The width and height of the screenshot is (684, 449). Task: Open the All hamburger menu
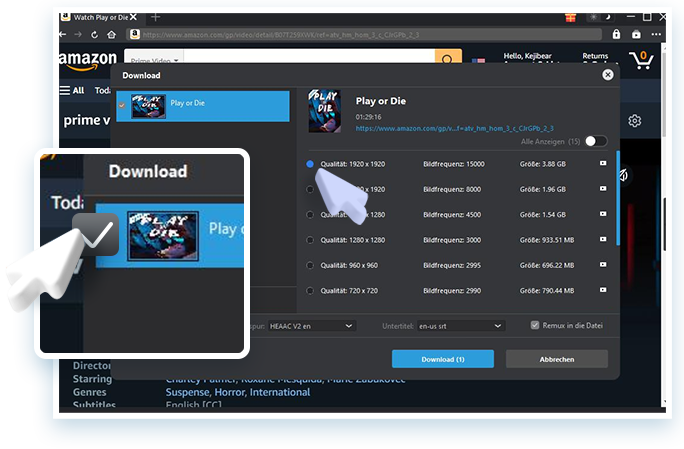click(x=72, y=90)
